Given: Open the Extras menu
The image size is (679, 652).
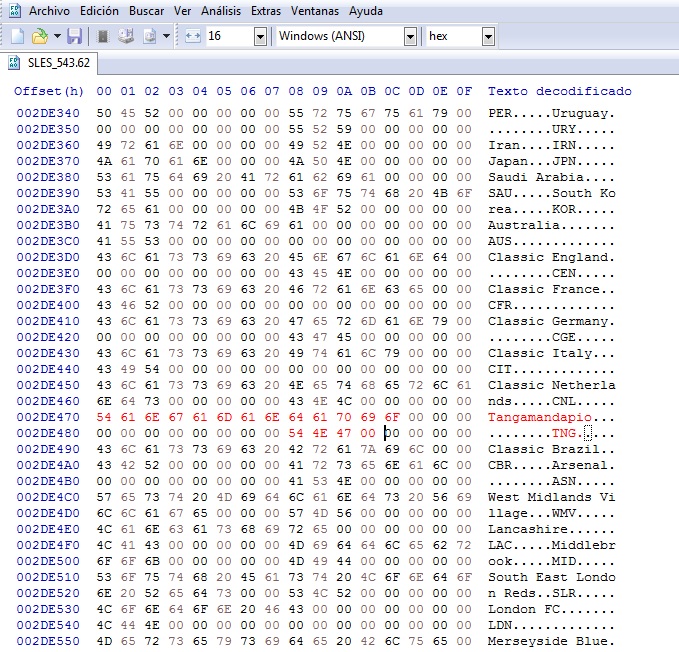Looking at the screenshot, I should [266, 11].
